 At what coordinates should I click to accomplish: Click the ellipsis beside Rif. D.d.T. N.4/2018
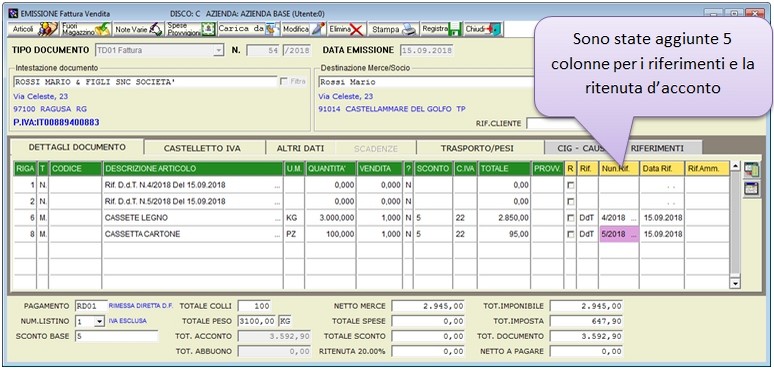point(278,186)
